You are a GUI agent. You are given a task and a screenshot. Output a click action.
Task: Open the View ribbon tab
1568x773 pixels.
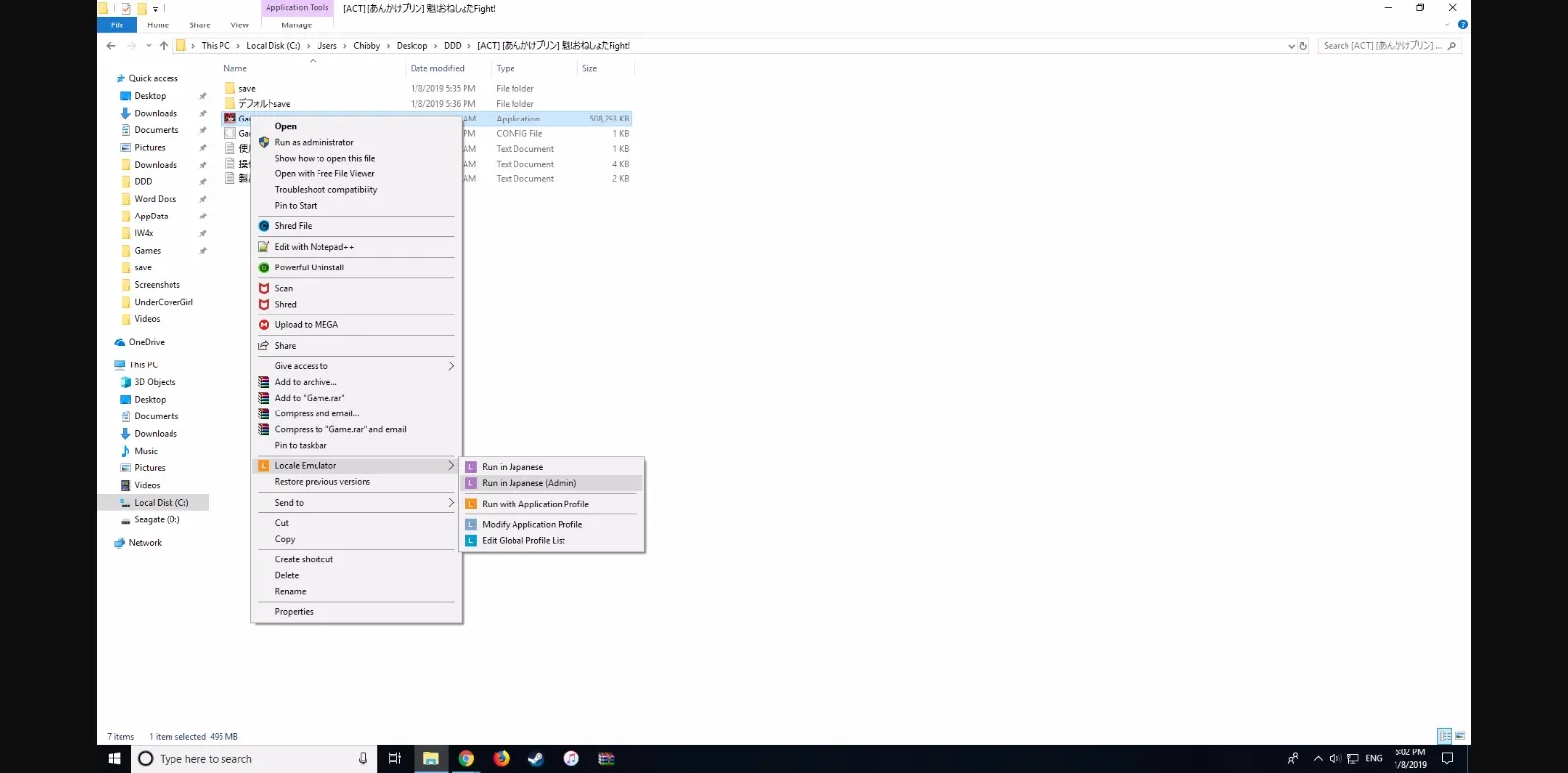point(239,25)
